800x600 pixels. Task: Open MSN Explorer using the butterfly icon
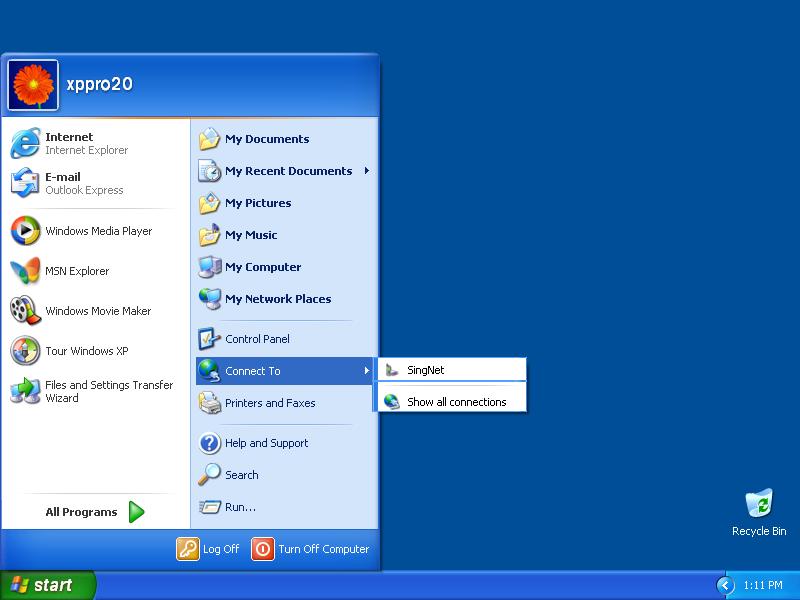(25, 270)
